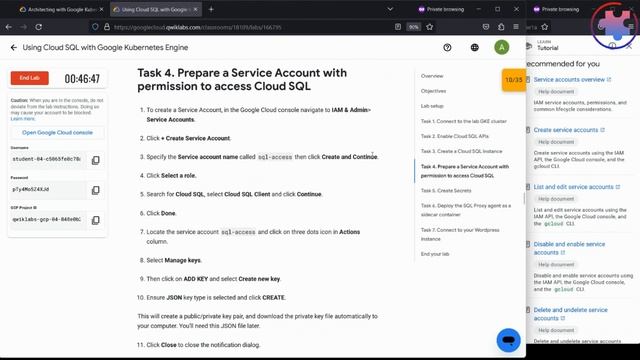Open Create service accounts tutorial link
The width and height of the screenshot is (640, 360).
click(x=566, y=130)
